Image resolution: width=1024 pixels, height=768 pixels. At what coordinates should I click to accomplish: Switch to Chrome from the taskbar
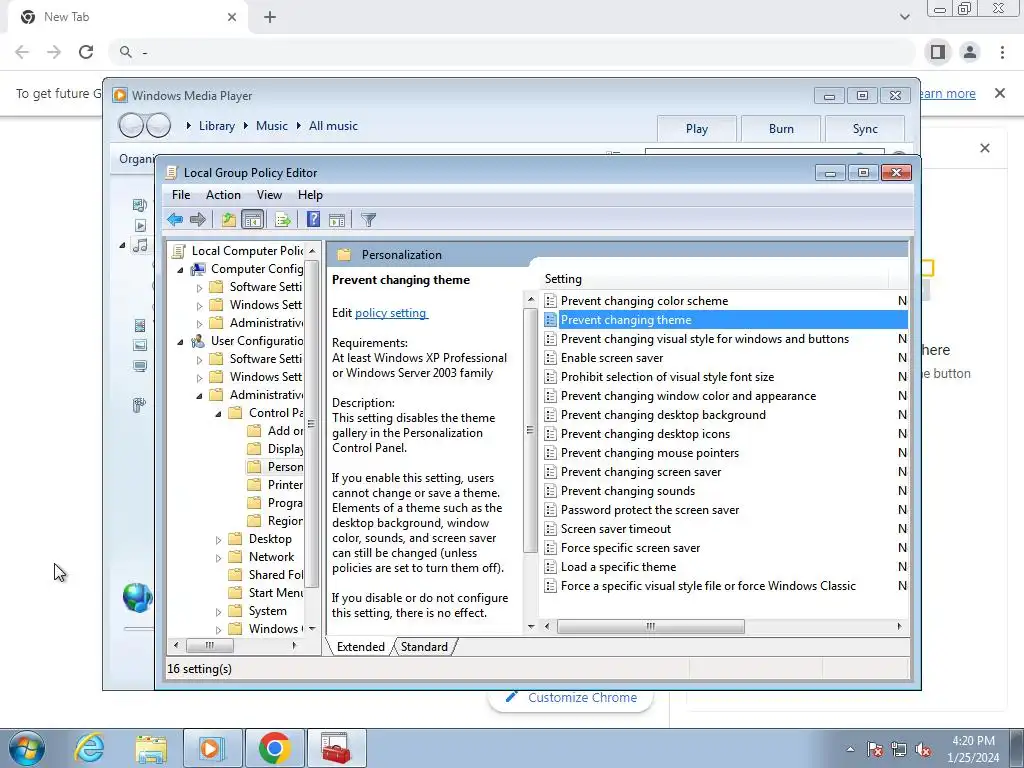[x=275, y=748]
